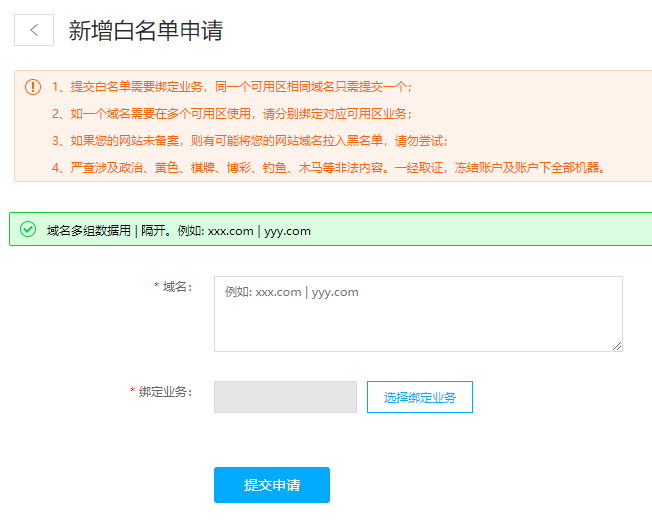Click the 域名 field label

[x=177, y=287]
